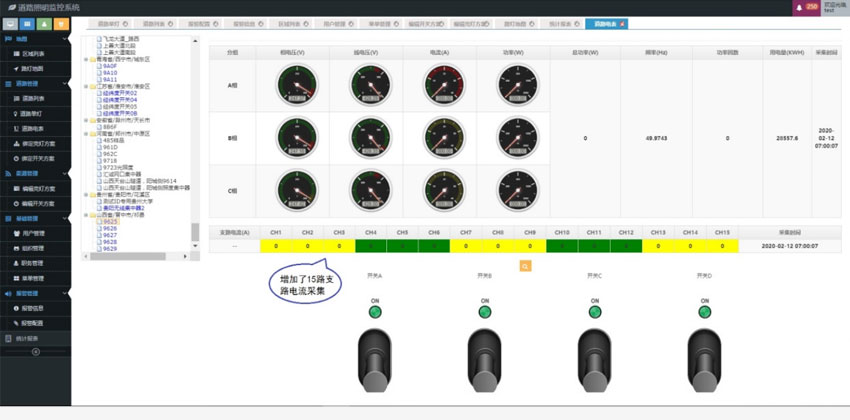Collapse the 地图 sidebar section
The height and width of the screenshot is (420, 850).
(65, 39)
